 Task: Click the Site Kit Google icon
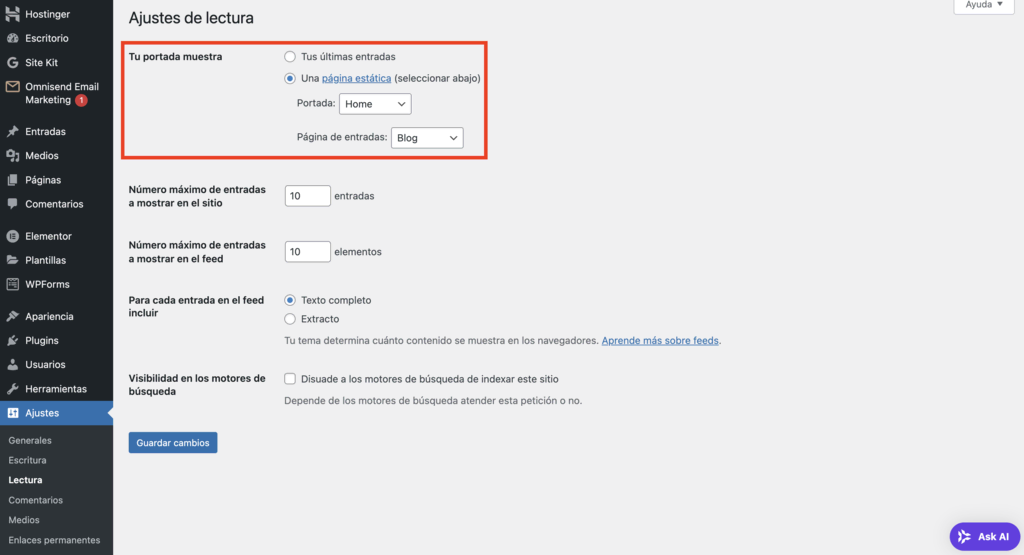click(x=12, y=63)
